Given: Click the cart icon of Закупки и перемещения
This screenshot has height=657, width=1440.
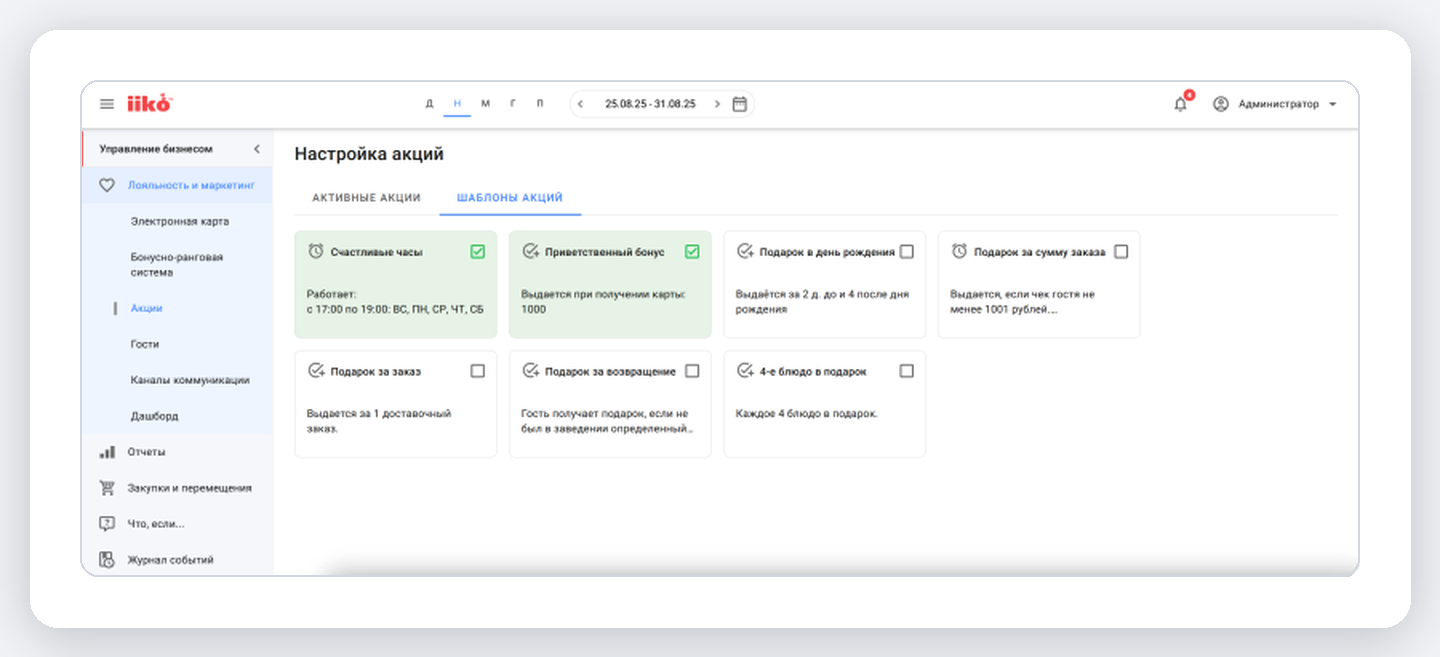Looking at the screenshot, I should 107,488.
